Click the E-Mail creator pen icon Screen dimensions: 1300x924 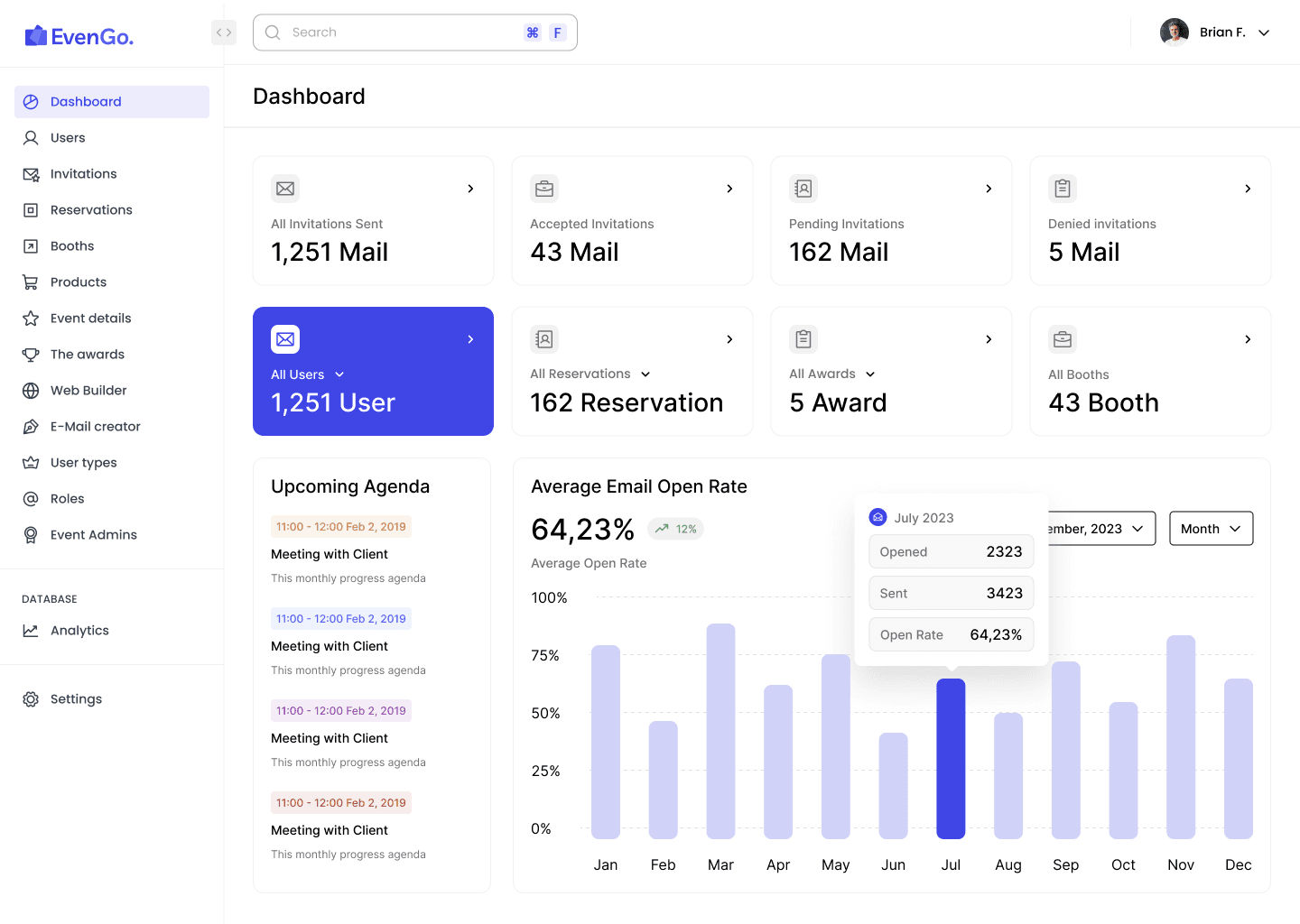(x=31, y=427)
